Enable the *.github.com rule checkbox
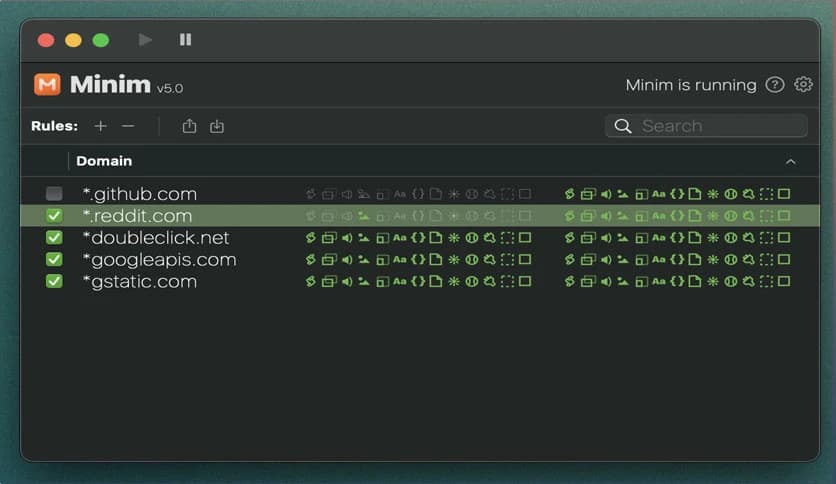The image size is (836, 484). tap(54, 194)
